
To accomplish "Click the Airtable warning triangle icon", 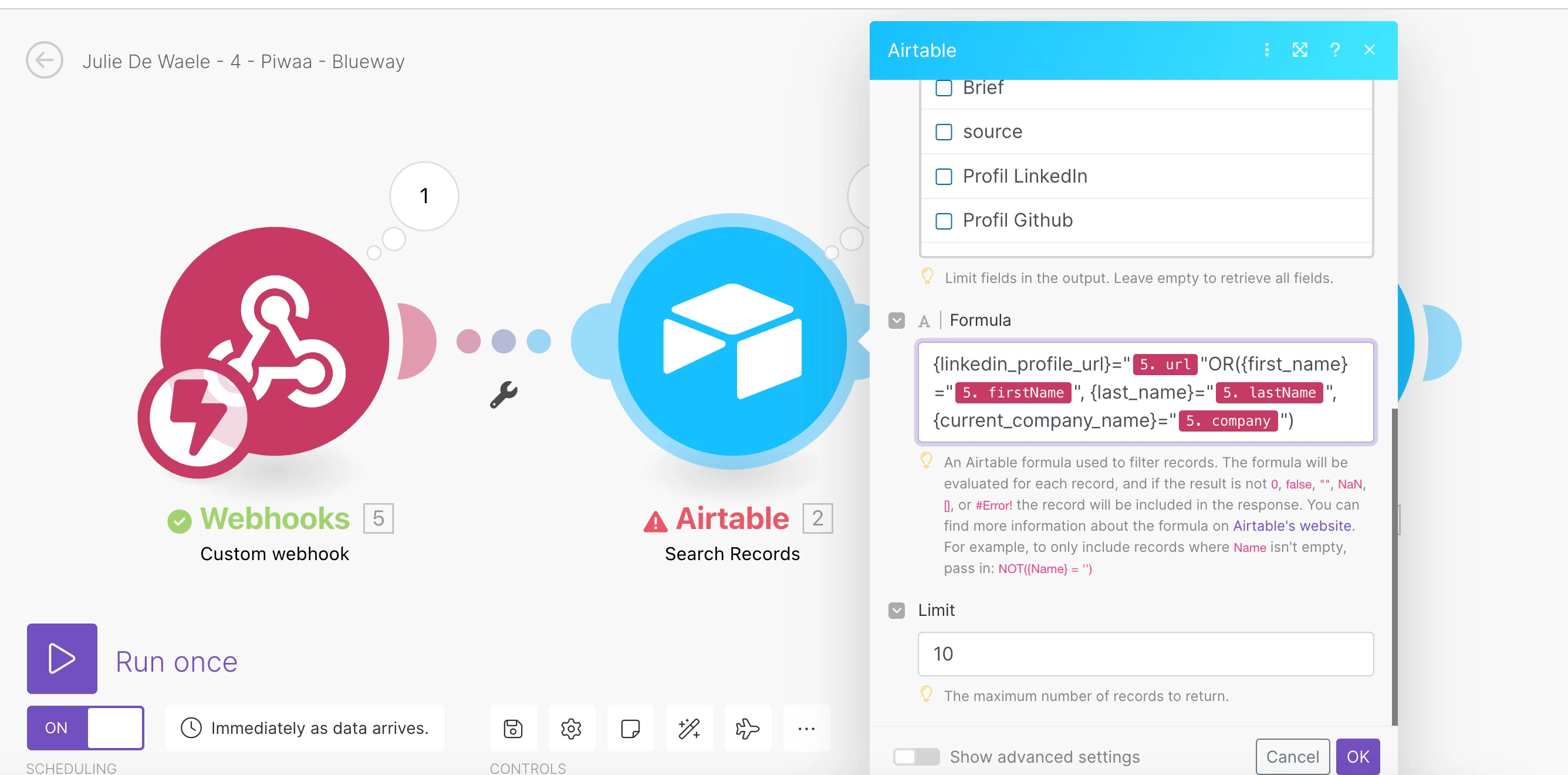I will 655,521.
